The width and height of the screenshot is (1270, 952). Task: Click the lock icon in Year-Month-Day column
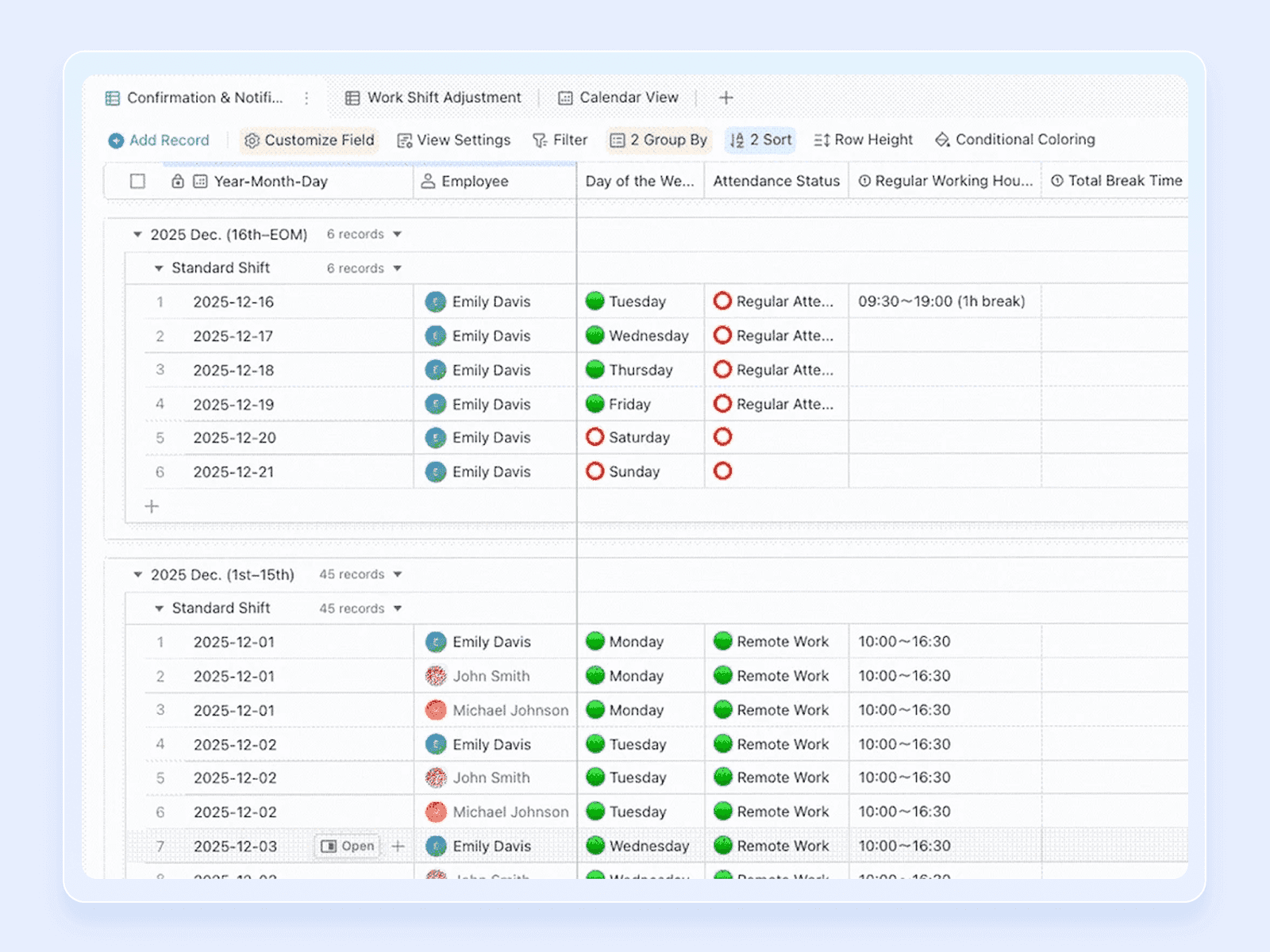click(x=178, y=181)
